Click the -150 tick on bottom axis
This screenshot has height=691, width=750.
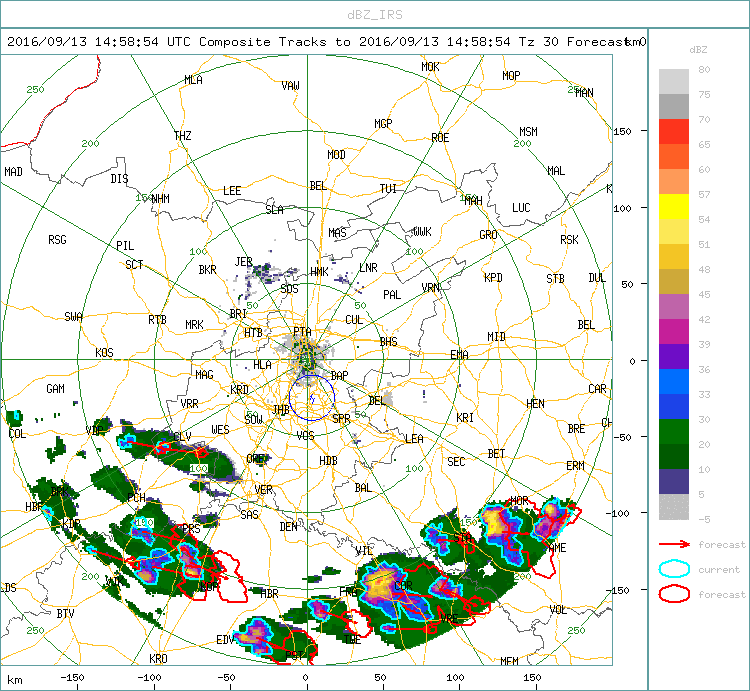(72, 678)
